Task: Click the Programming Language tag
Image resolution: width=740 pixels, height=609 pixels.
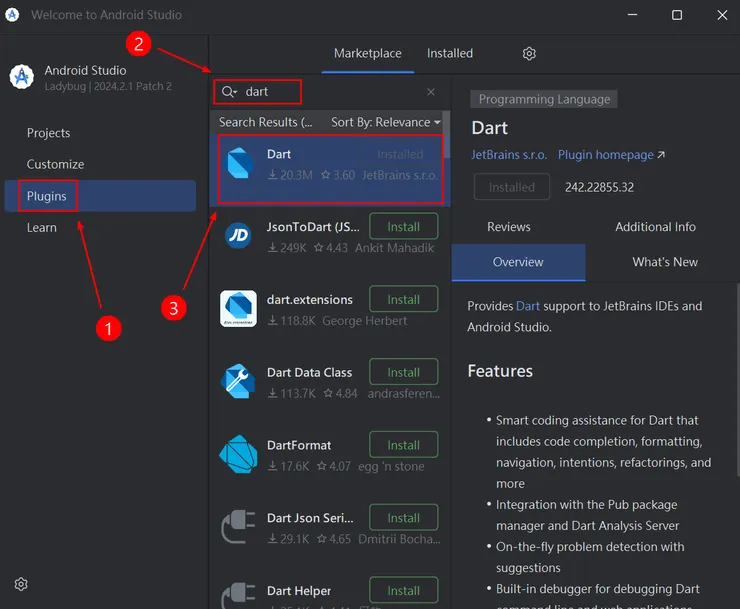Action: coord(544,99)
